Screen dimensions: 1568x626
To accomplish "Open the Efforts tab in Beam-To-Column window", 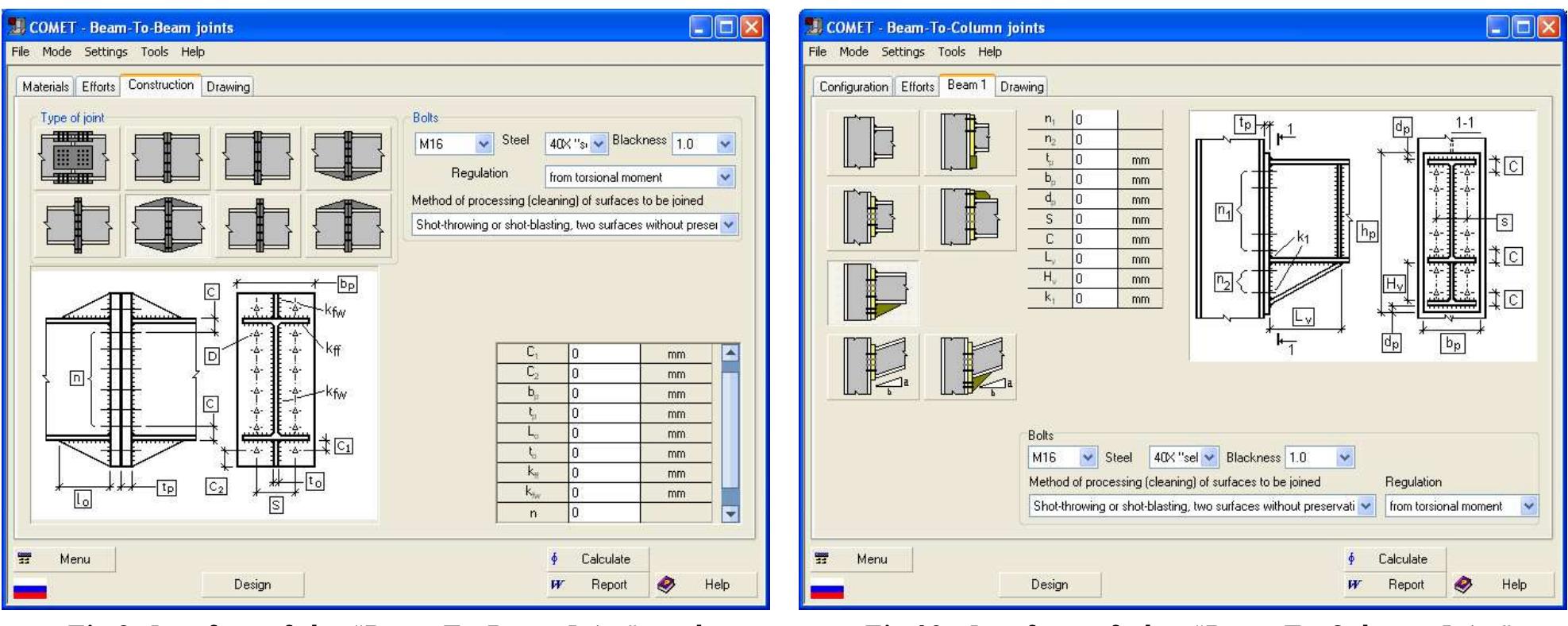I will 917,87.
